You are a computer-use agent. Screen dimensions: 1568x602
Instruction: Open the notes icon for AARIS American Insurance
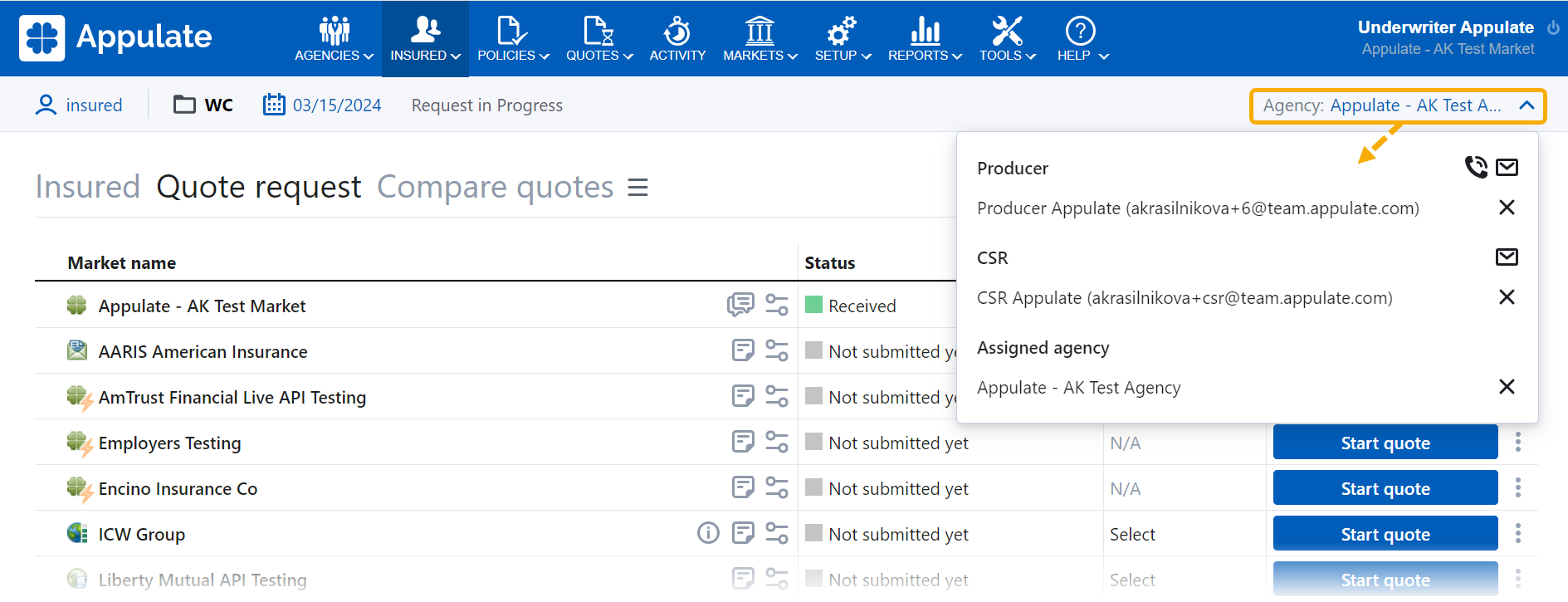[x=742, y=350]
